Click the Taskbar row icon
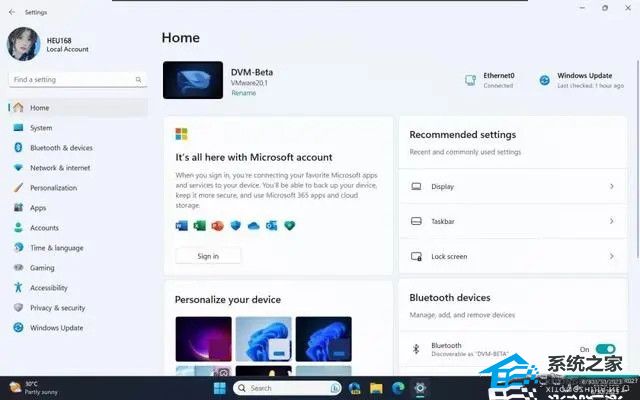 pos(416,221)
